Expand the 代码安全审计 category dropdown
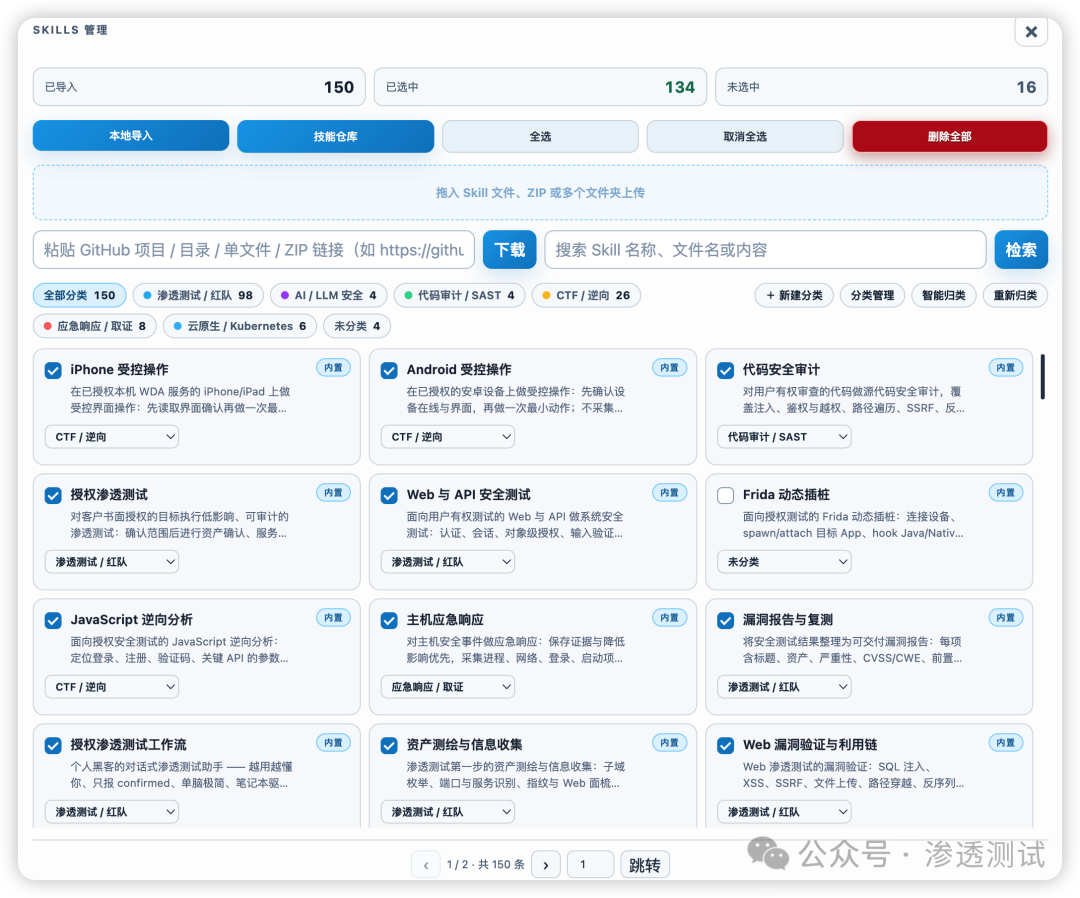Viewport: 1080px width, 898px height. 784,437
